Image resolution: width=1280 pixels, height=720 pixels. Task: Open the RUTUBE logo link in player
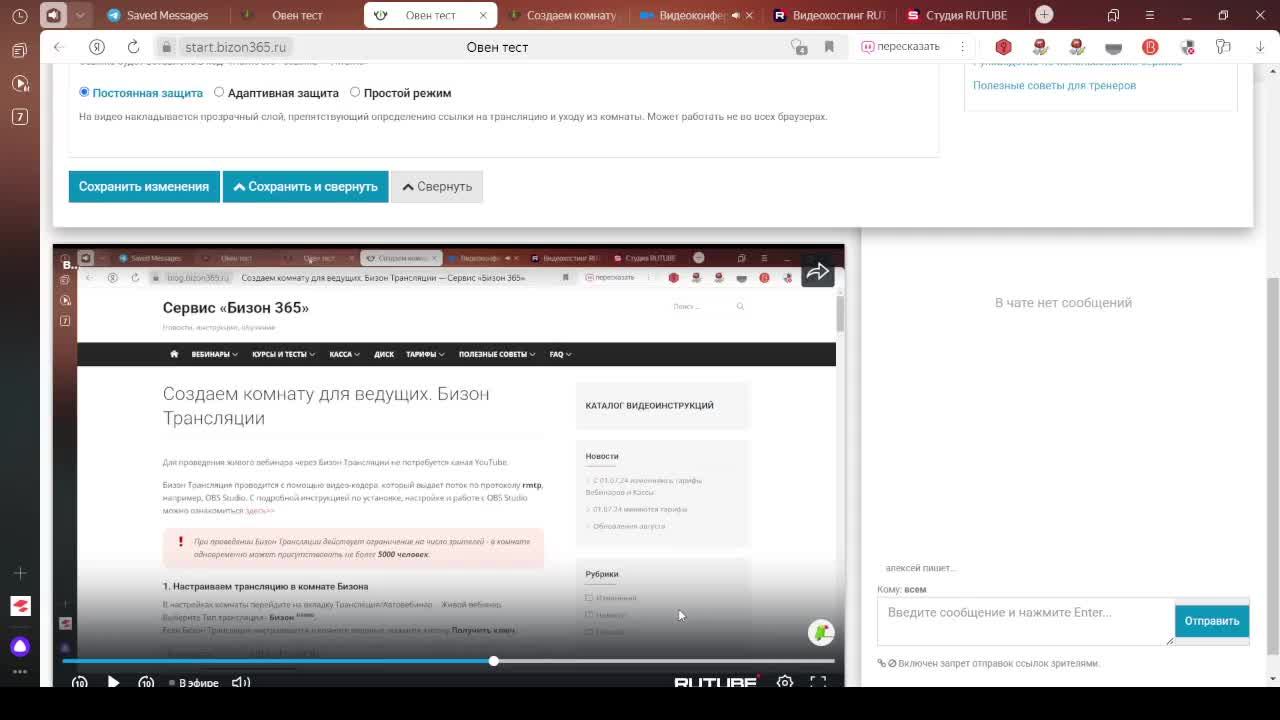coord(716,683)
